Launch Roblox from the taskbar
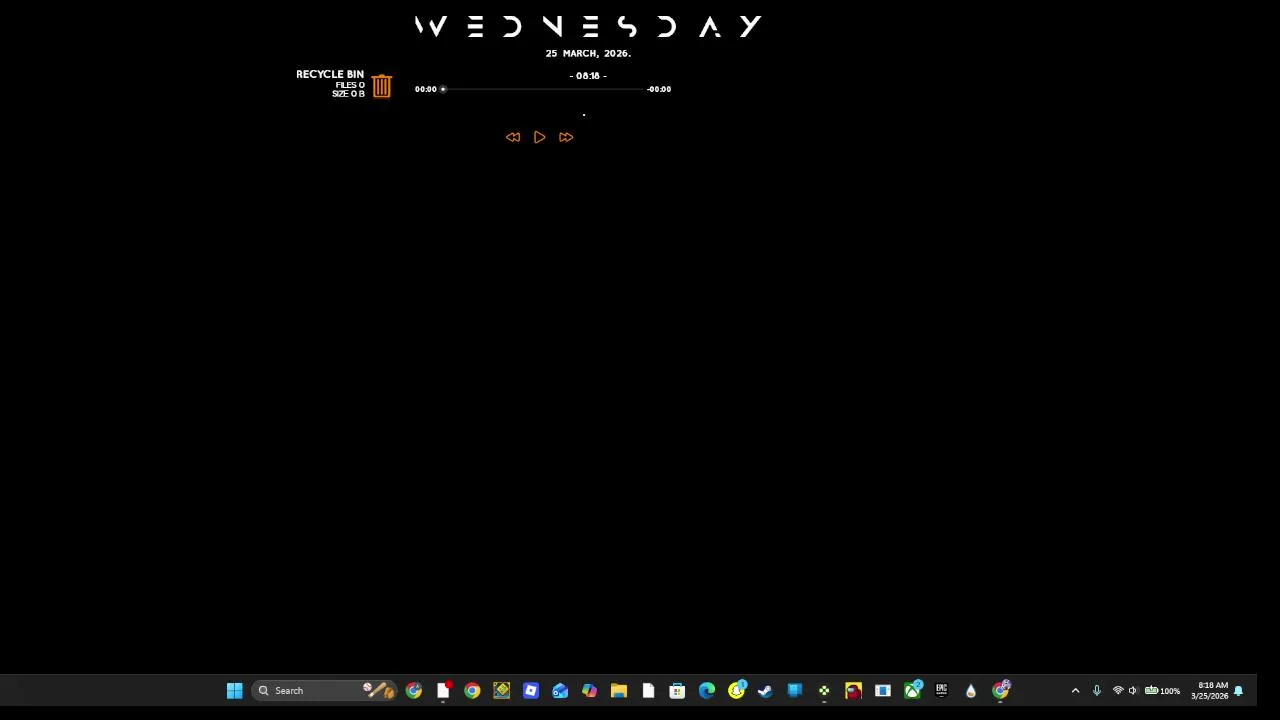The width and height of the screenshot is (1280, 720). (531, 690)
